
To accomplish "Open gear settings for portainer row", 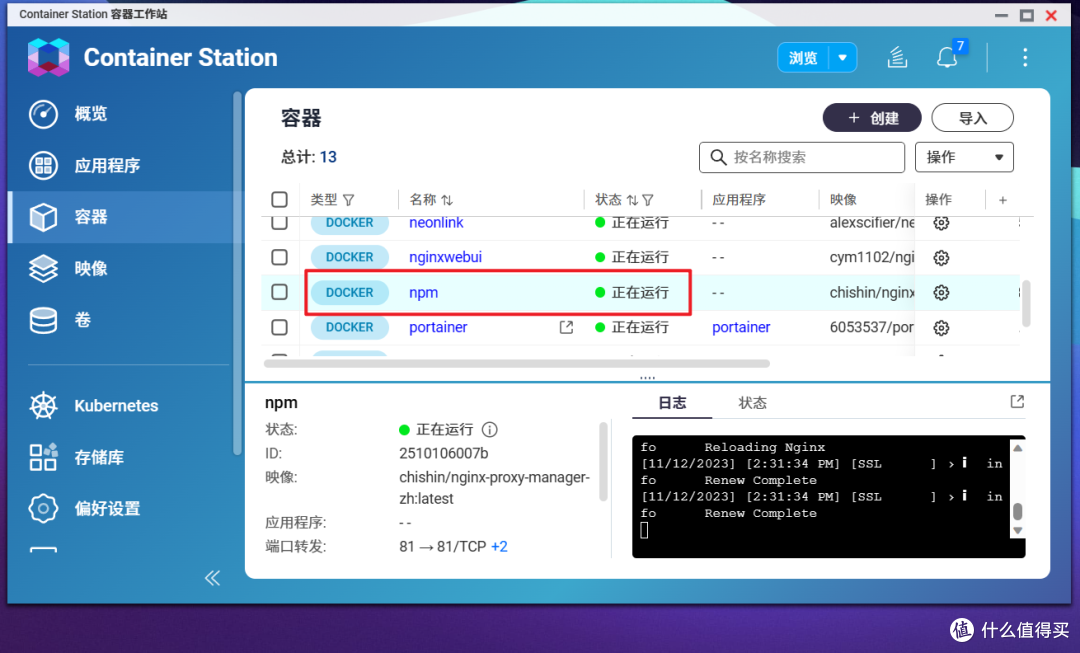I will click(x=941, y=328).
